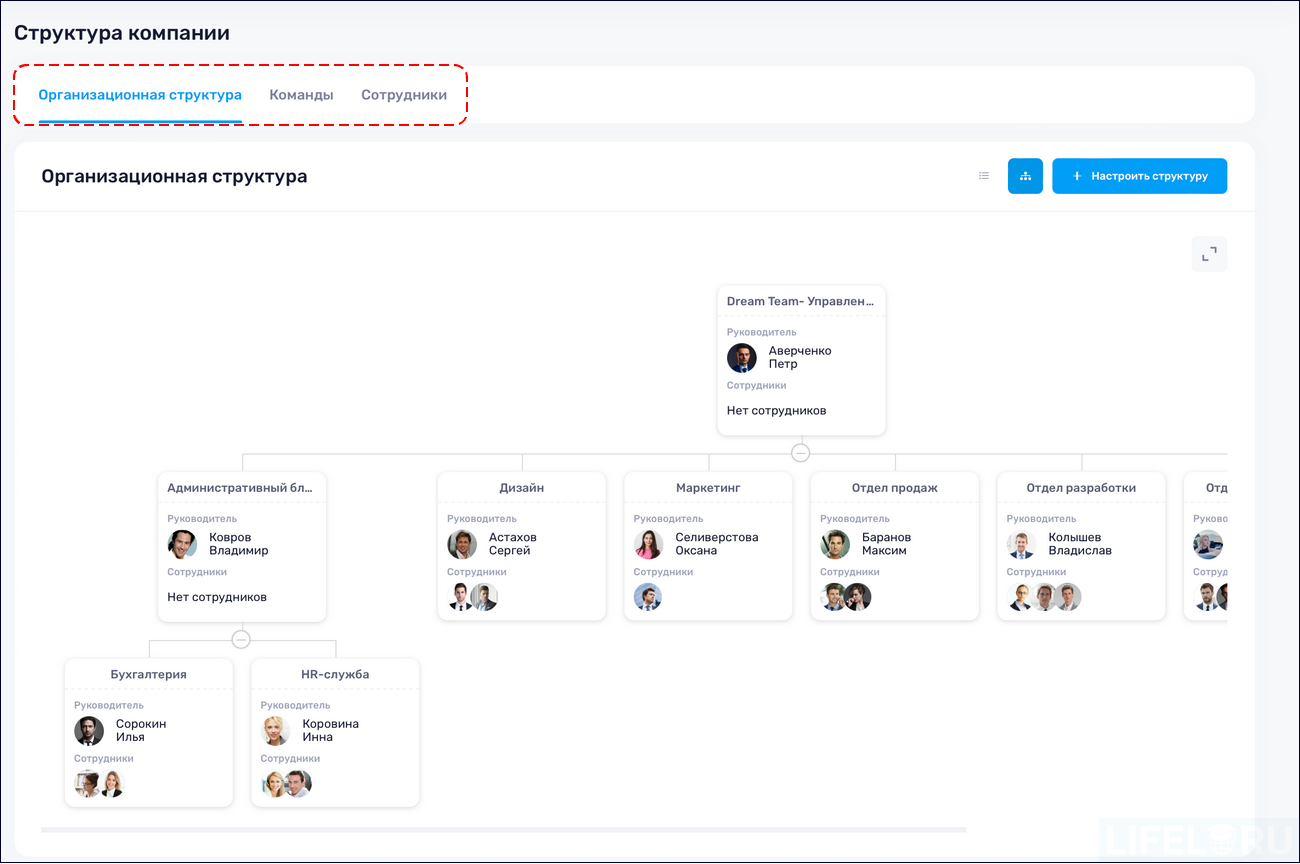Switch to the Команды tab
This screenshot has width=1300, height=864.
(301, 94)
